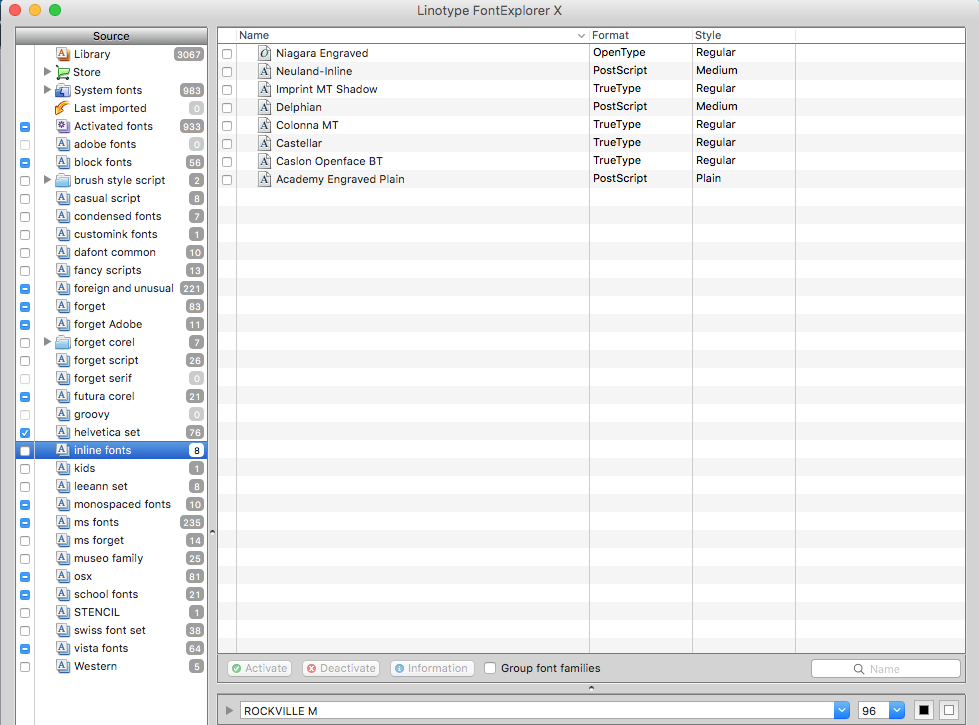Click the Information button
The image size is (979, 725).
[432, 668]
